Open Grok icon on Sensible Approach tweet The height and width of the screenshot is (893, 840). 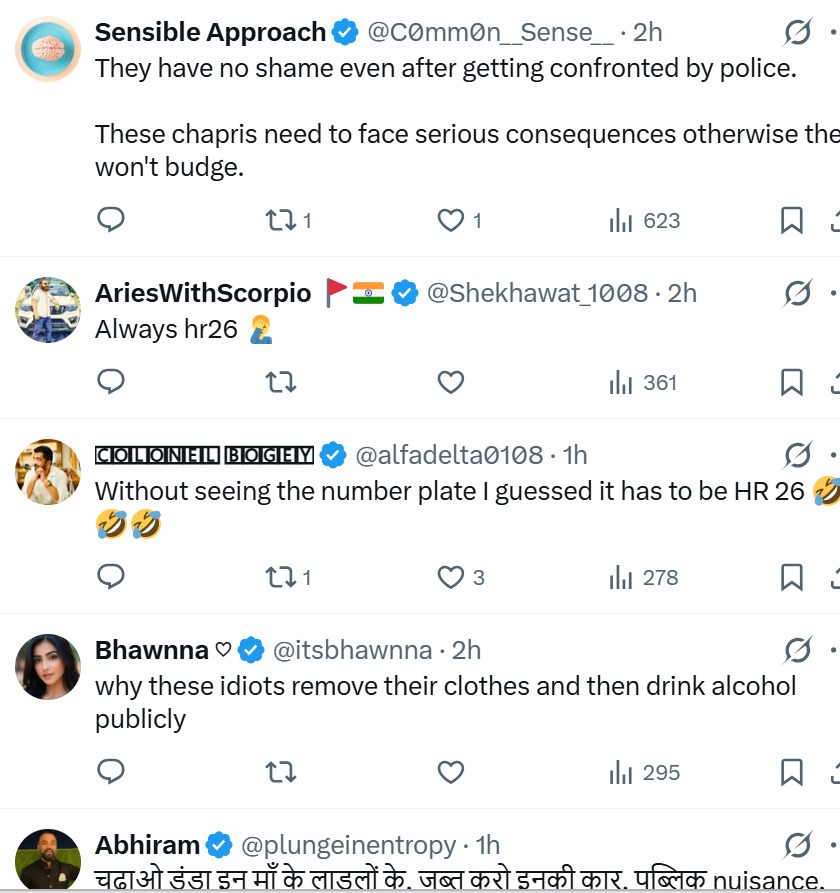[797, 35]
